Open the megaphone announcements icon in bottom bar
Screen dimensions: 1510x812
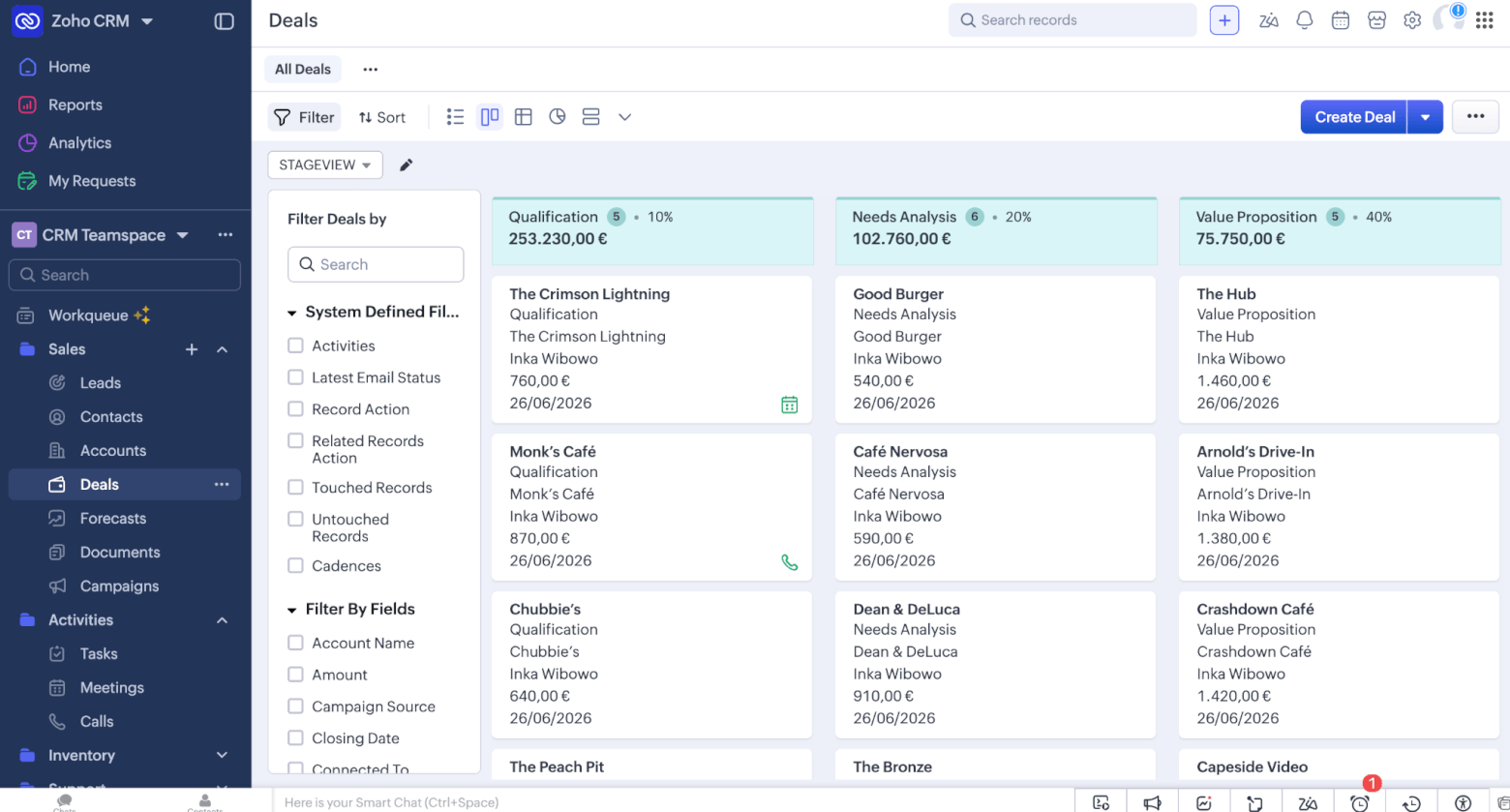coord(1152,802)
